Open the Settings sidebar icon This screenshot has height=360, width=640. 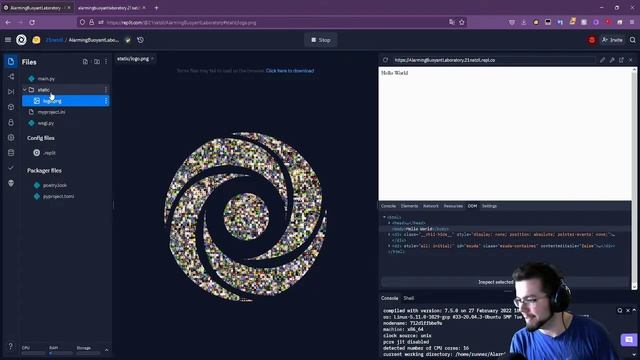(11, 138)
